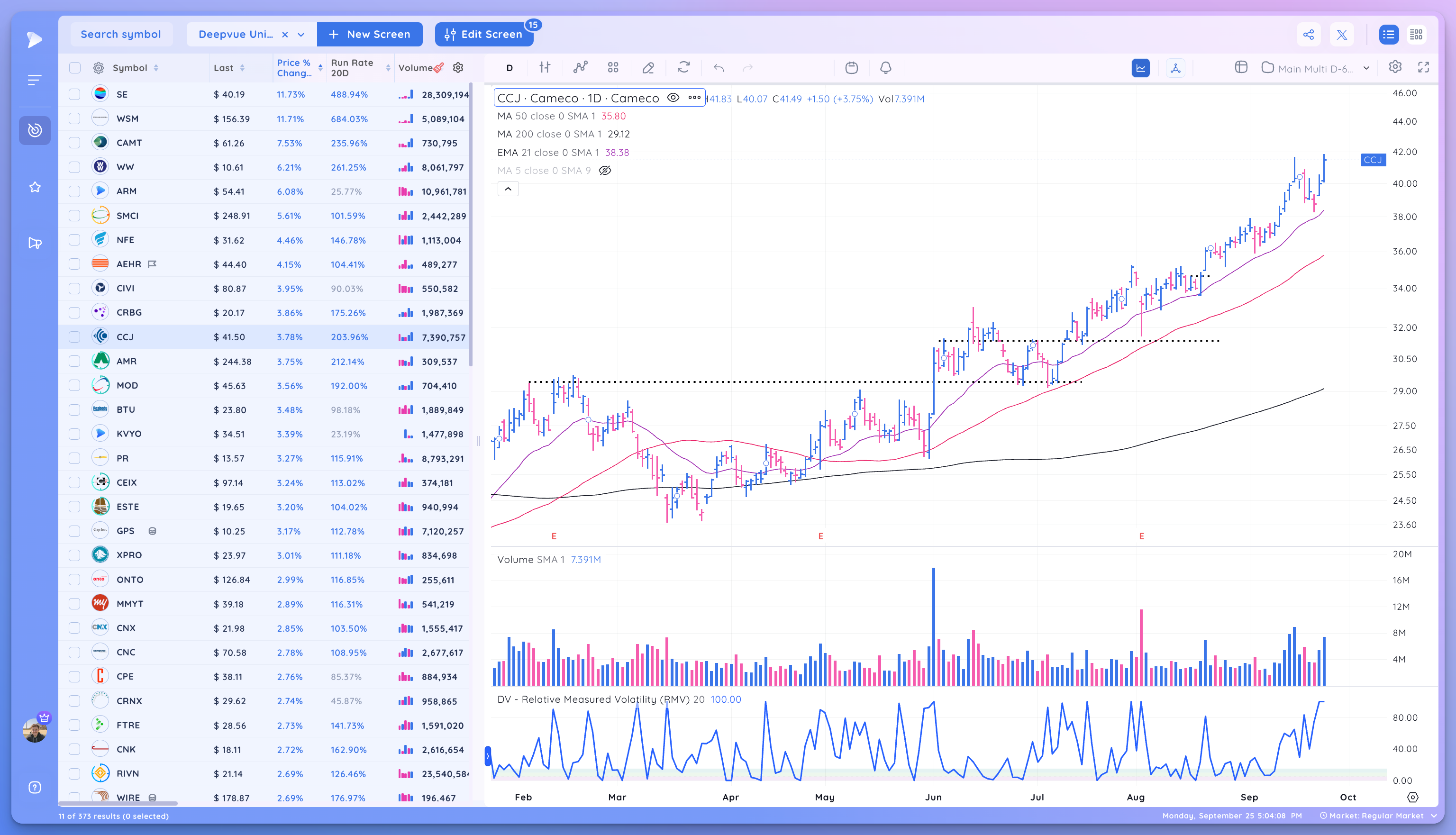Check the SE row checkbox
1456x835 pixels.
click(x=74, y=94)
